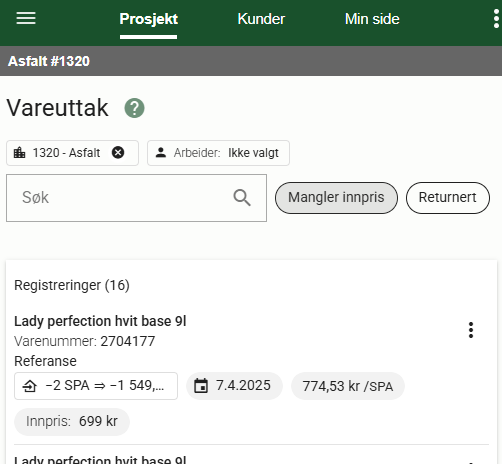The image size is (502, 464).
Task: Open the Arbeider selection dropdown
Action: point(218,153)
